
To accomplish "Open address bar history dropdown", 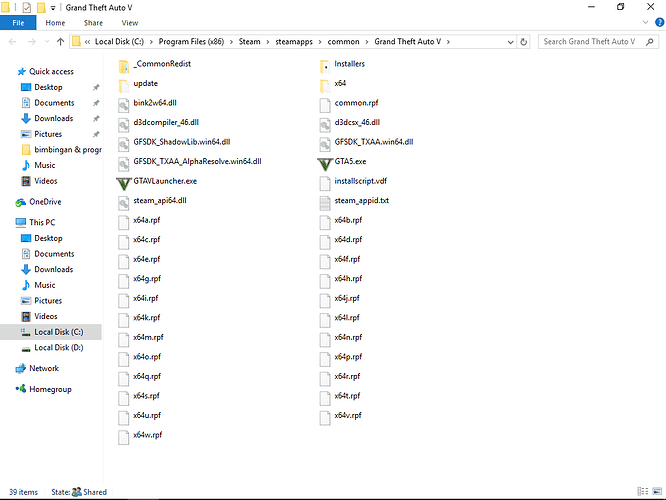I will pos(511,42).
